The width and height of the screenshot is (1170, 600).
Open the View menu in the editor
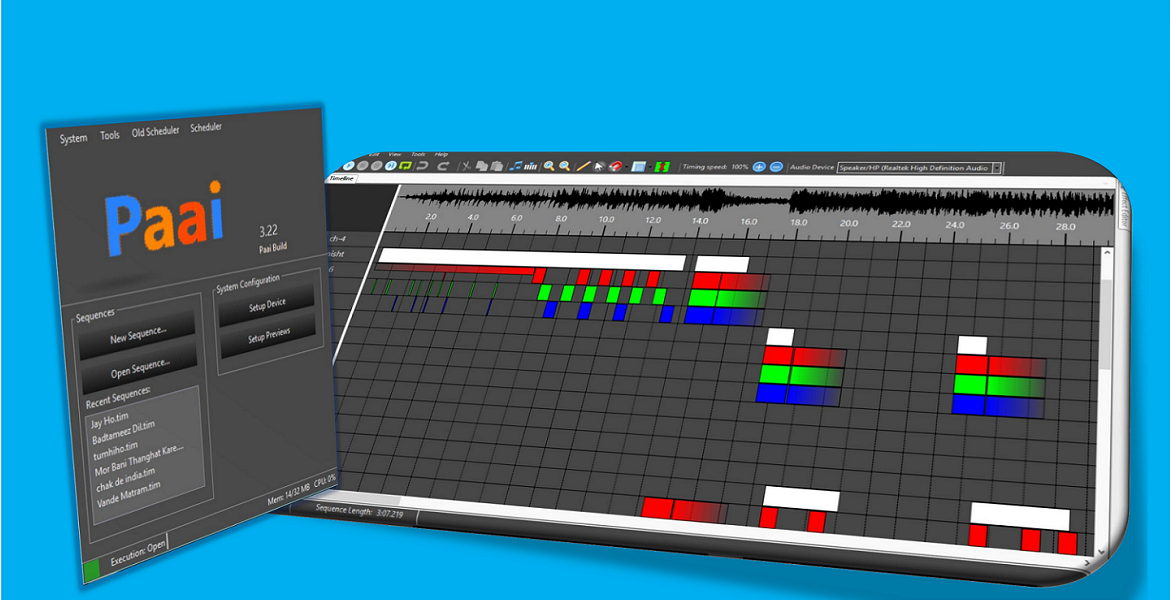[x=395, y=154]
